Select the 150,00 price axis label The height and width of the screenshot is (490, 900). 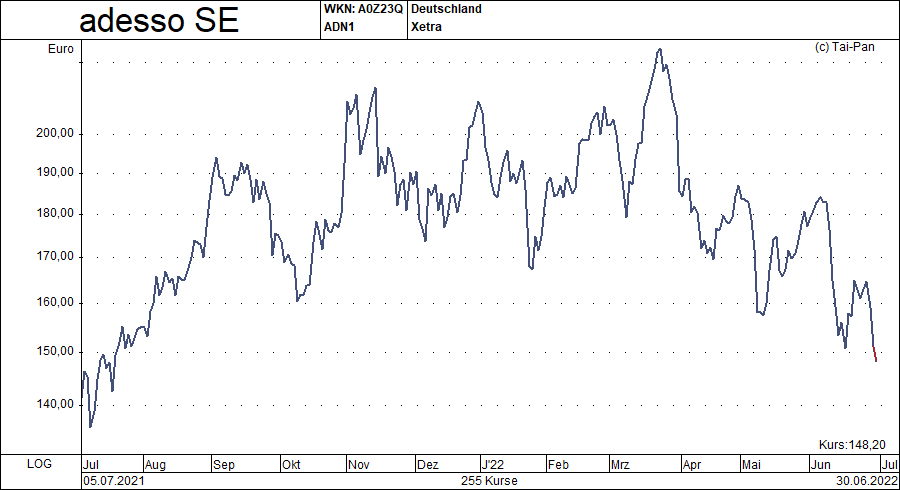(x=55, y=351)
